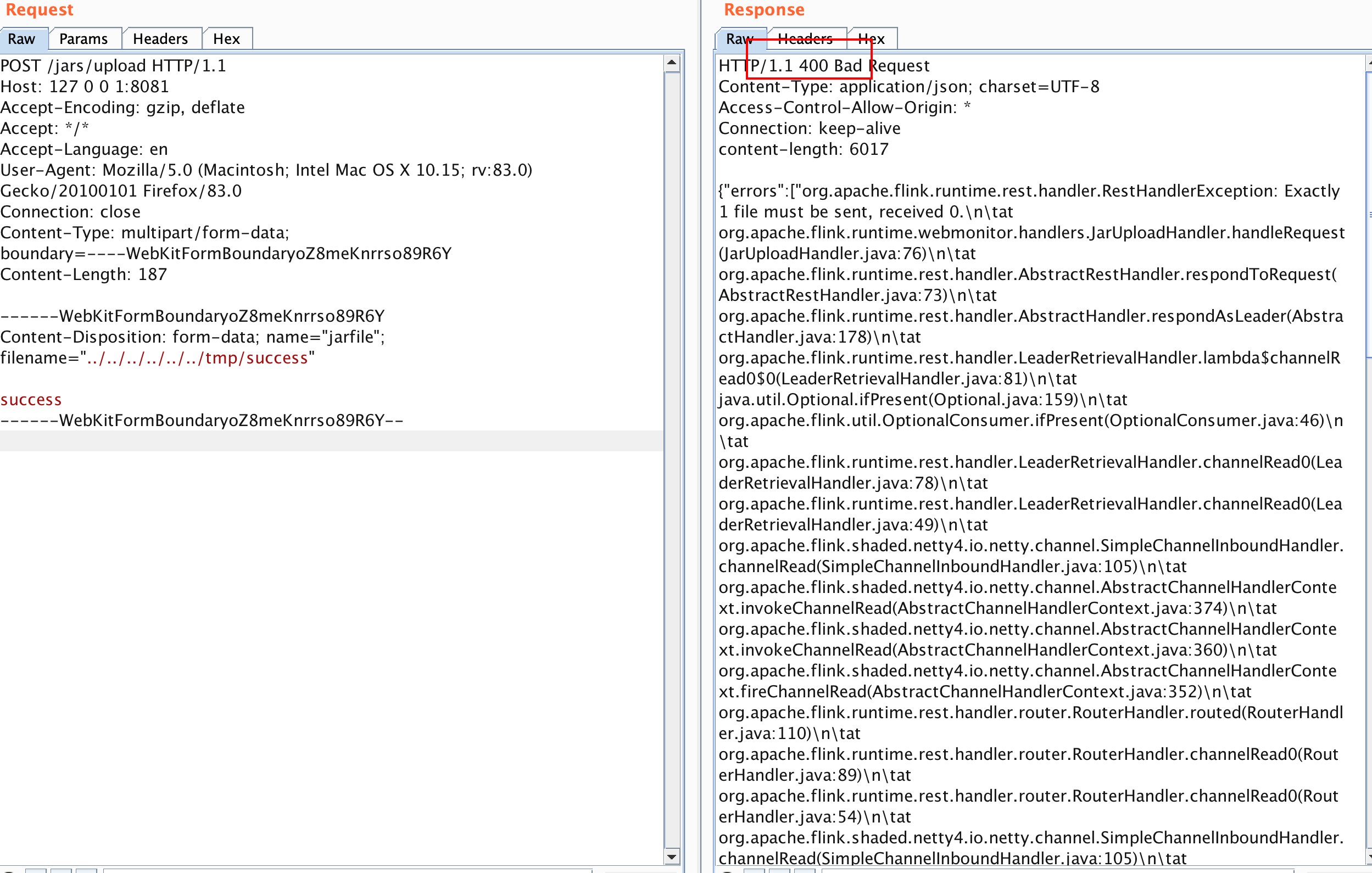Click the request pane scroll-down arrow
1372x873 pixels.
click(x=672, y=857)
